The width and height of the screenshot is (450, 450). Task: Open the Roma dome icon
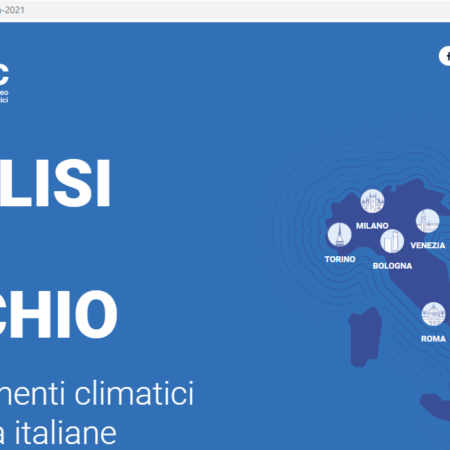[433, 314]
